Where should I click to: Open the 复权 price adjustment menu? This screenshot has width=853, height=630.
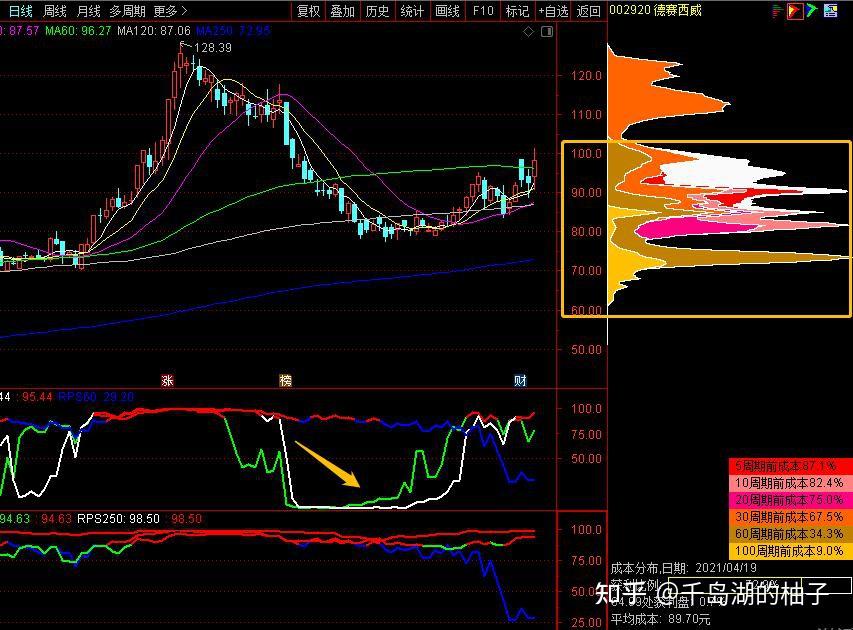point(308,11)
